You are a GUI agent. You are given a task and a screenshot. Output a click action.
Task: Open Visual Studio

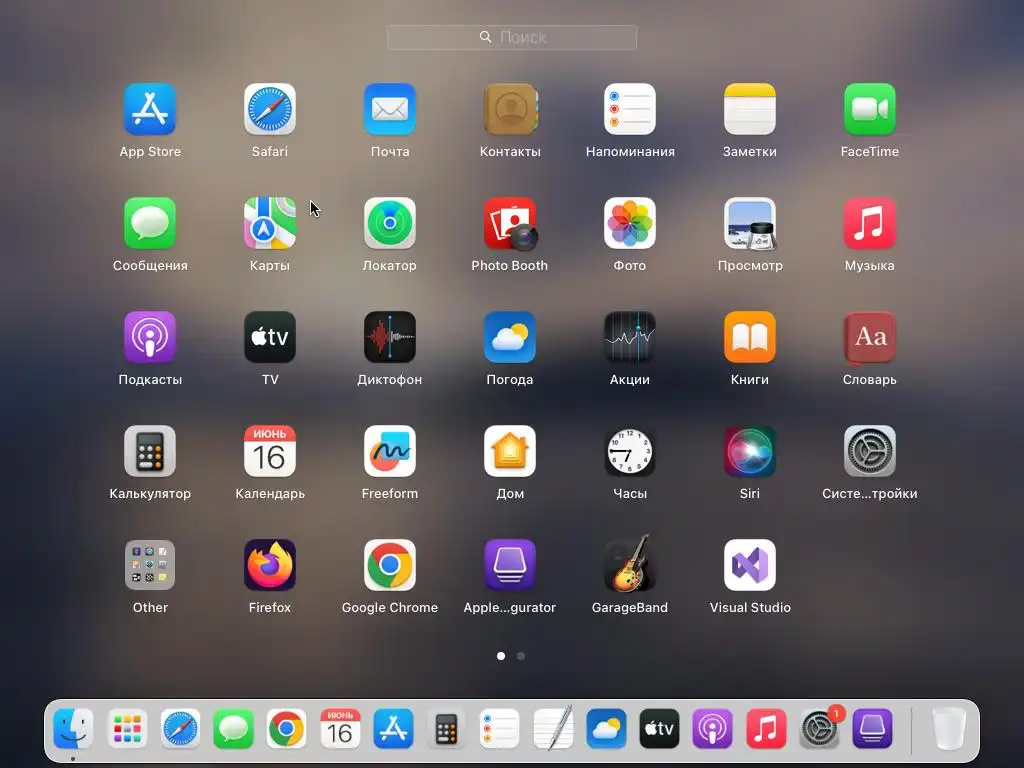pos(750,565)
